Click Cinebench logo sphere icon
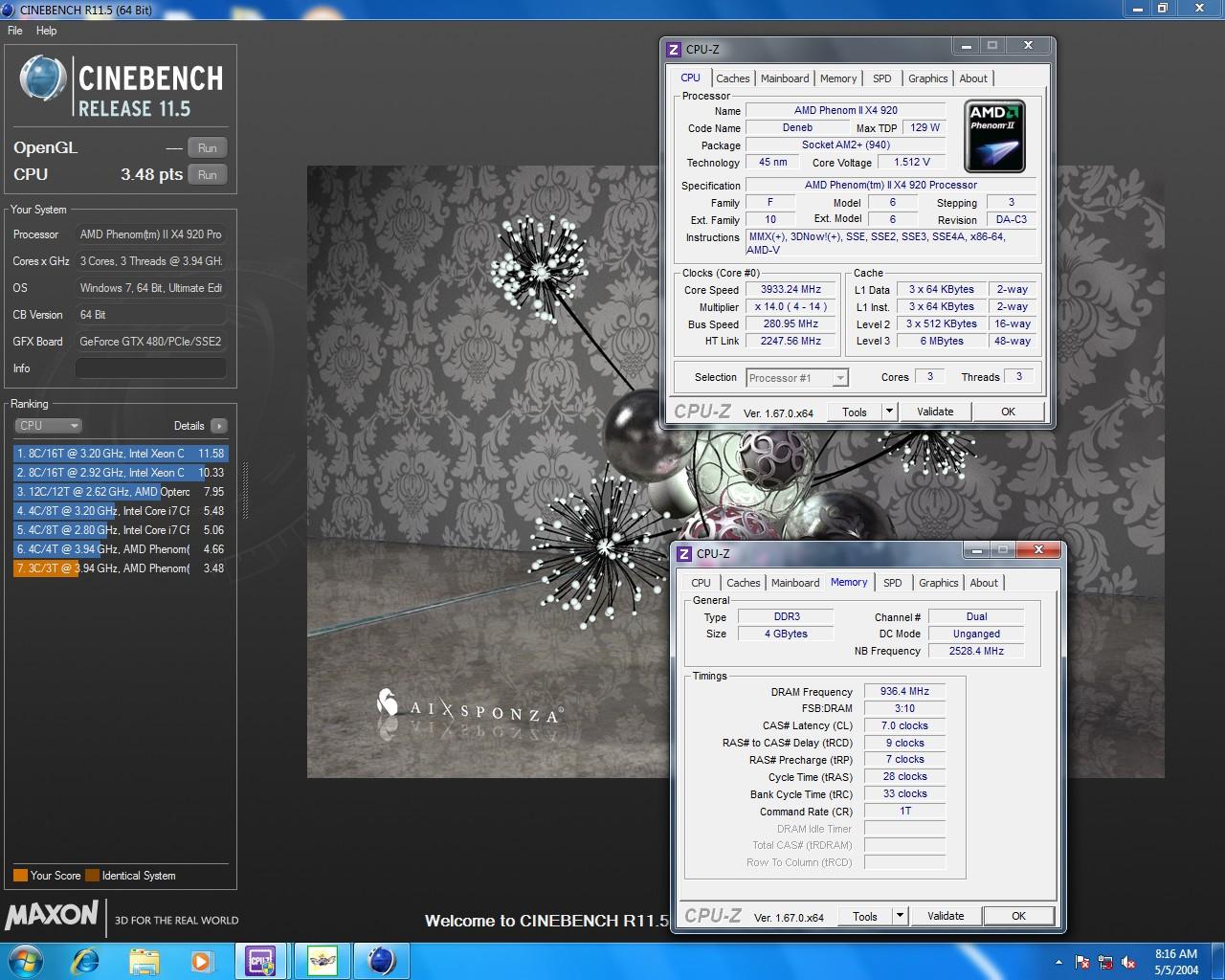Screen dimensions: 1225x980 click(43, 78)
